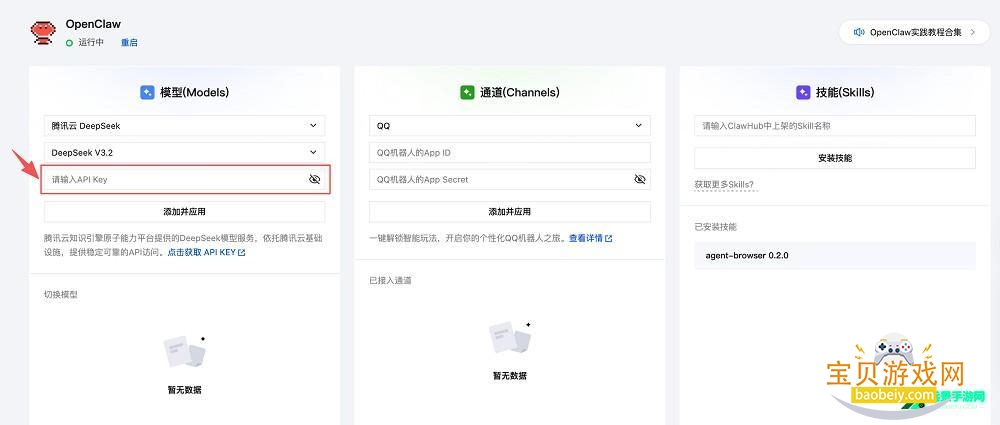Toggle API Key visibility eye icon
The width and height of the screenshot is (1000, 425).
point(314,179)
